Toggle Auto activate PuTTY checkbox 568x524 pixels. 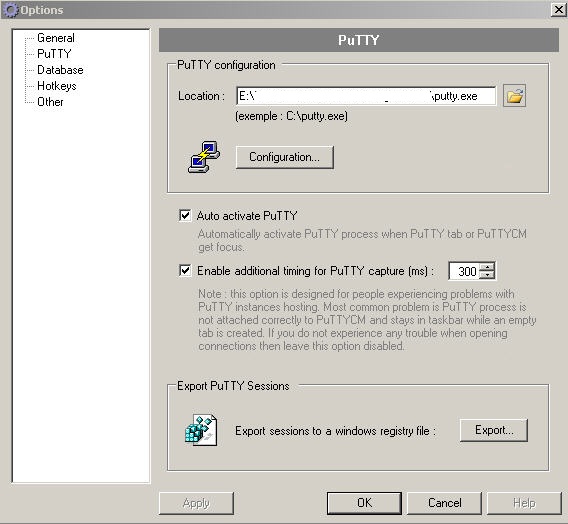[x=185, y=215]
